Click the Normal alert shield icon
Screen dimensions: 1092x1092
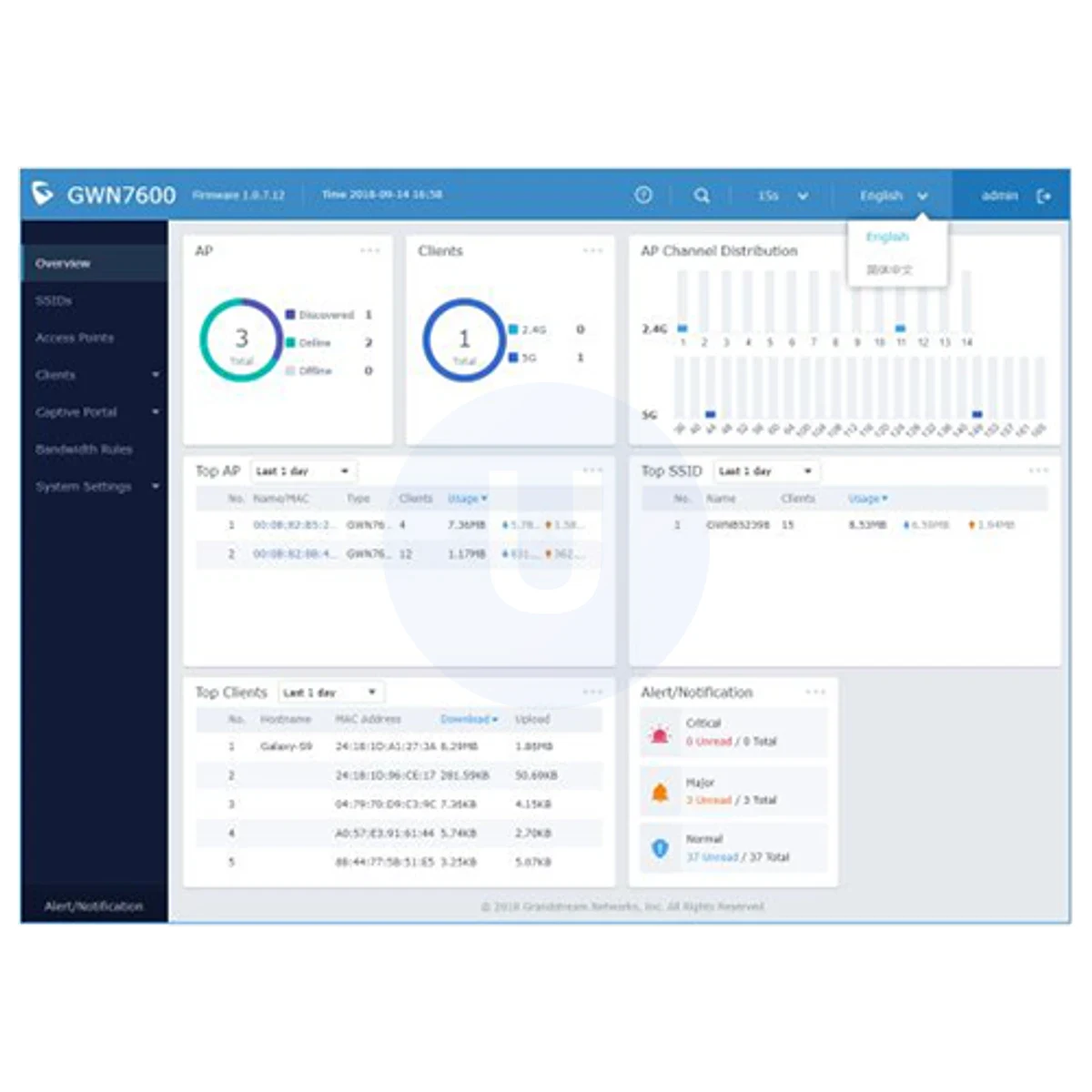click(660, 849)
